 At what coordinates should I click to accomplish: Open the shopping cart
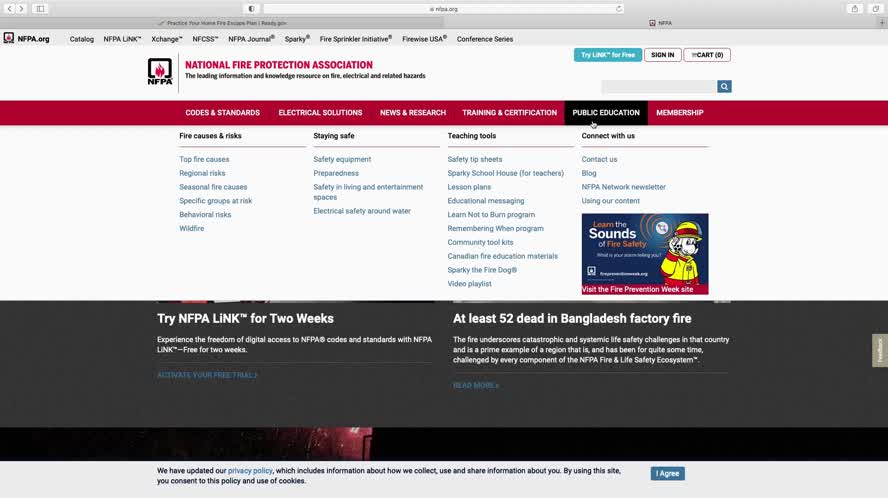pyautogui.click(x=707, y=55)
